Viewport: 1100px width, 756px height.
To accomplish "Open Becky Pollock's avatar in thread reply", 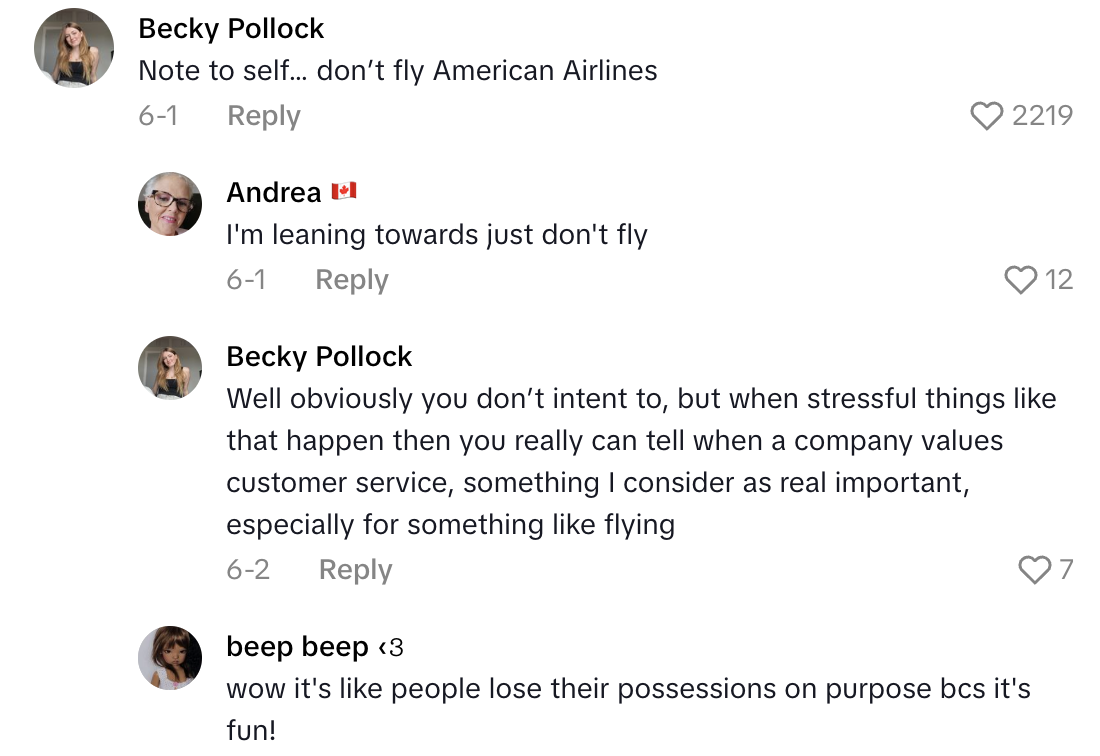I will point(169,368).
